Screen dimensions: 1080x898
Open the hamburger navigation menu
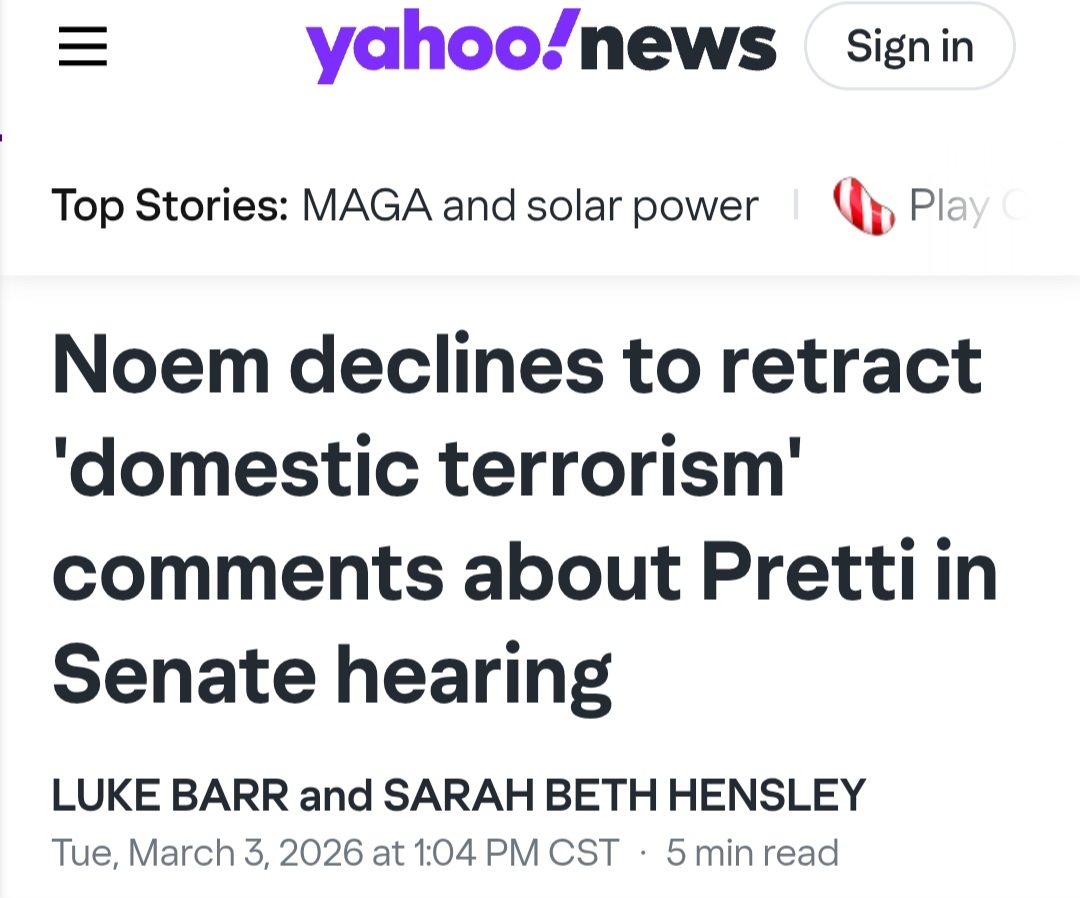click(x=82, y=46)
